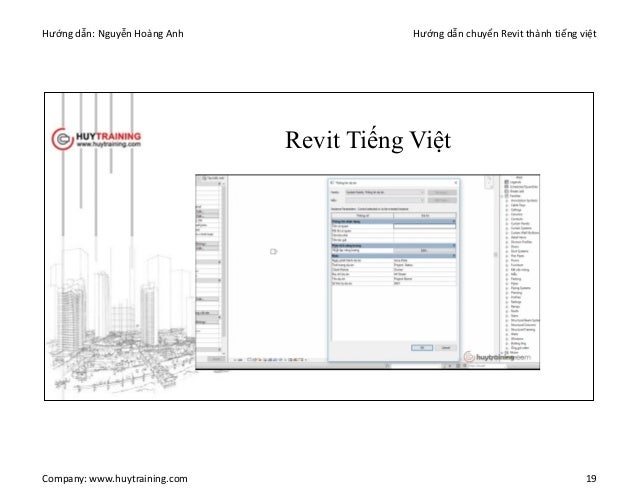Select Ceilings under Families

click(516, 210)
